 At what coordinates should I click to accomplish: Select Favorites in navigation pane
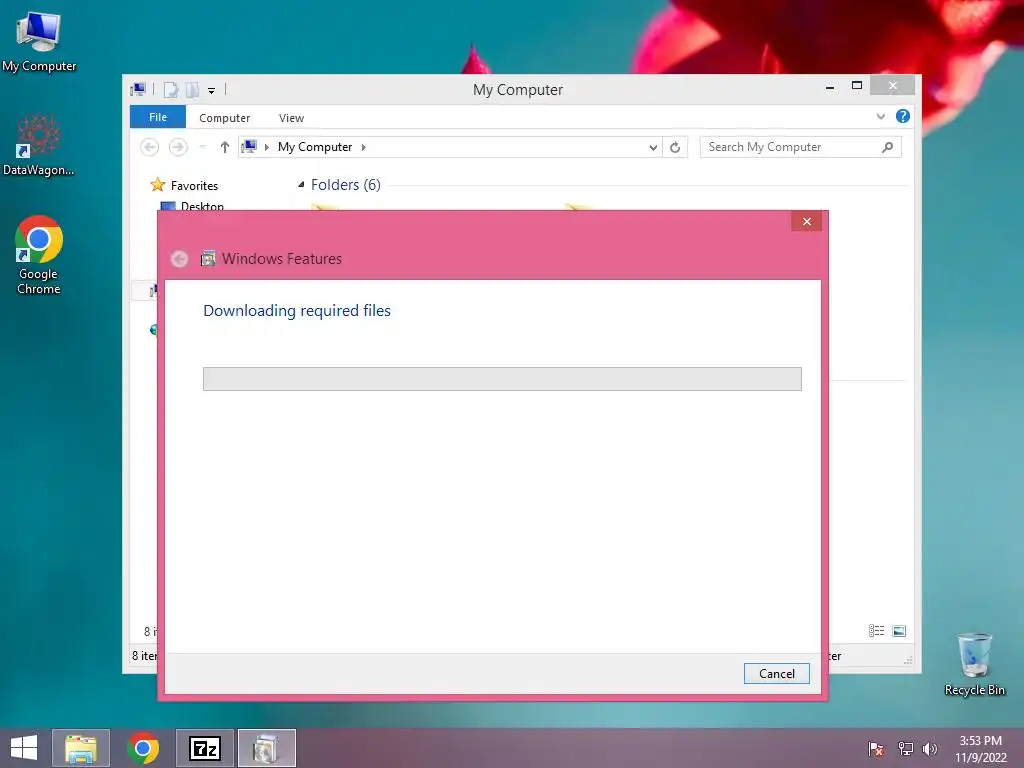(194, 185)
